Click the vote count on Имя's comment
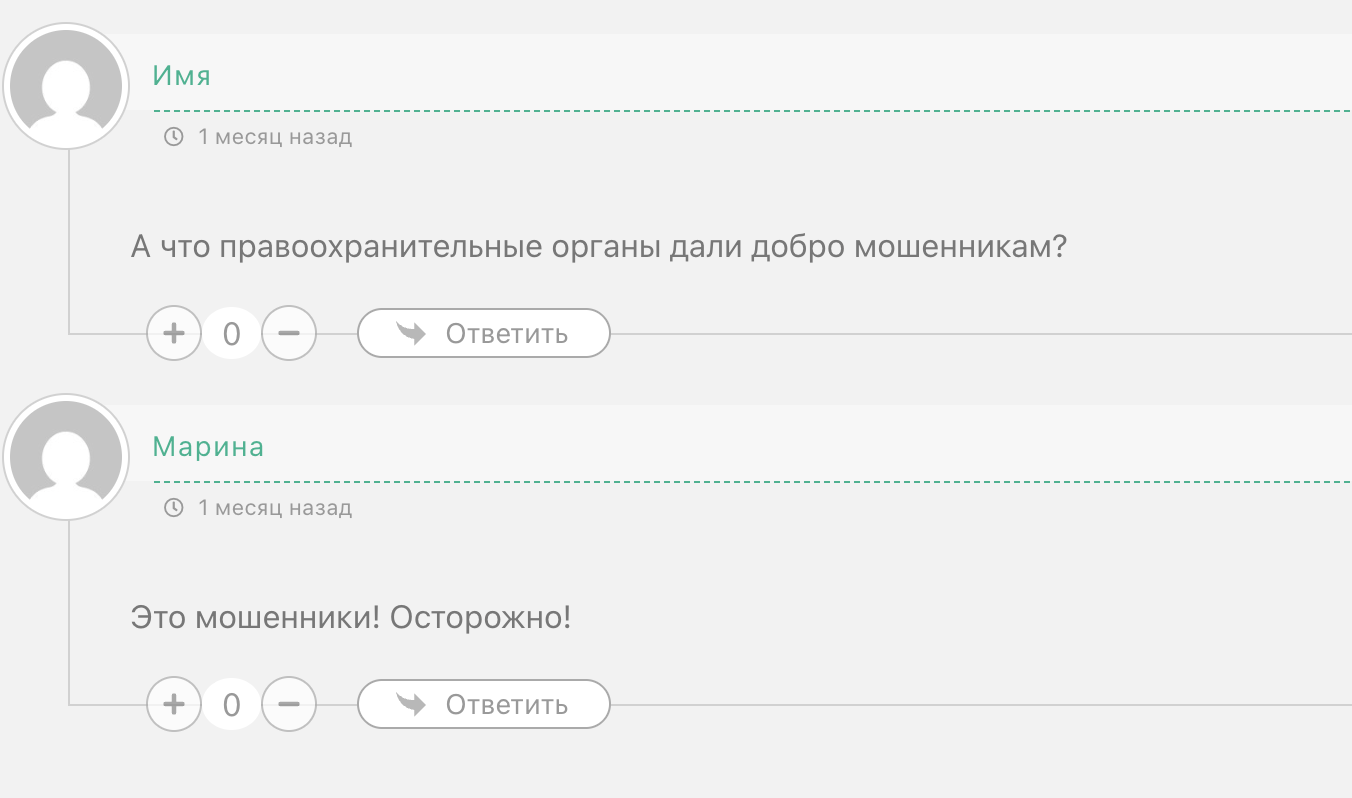This screenshot has width=1352, height=798. (231, 334)
